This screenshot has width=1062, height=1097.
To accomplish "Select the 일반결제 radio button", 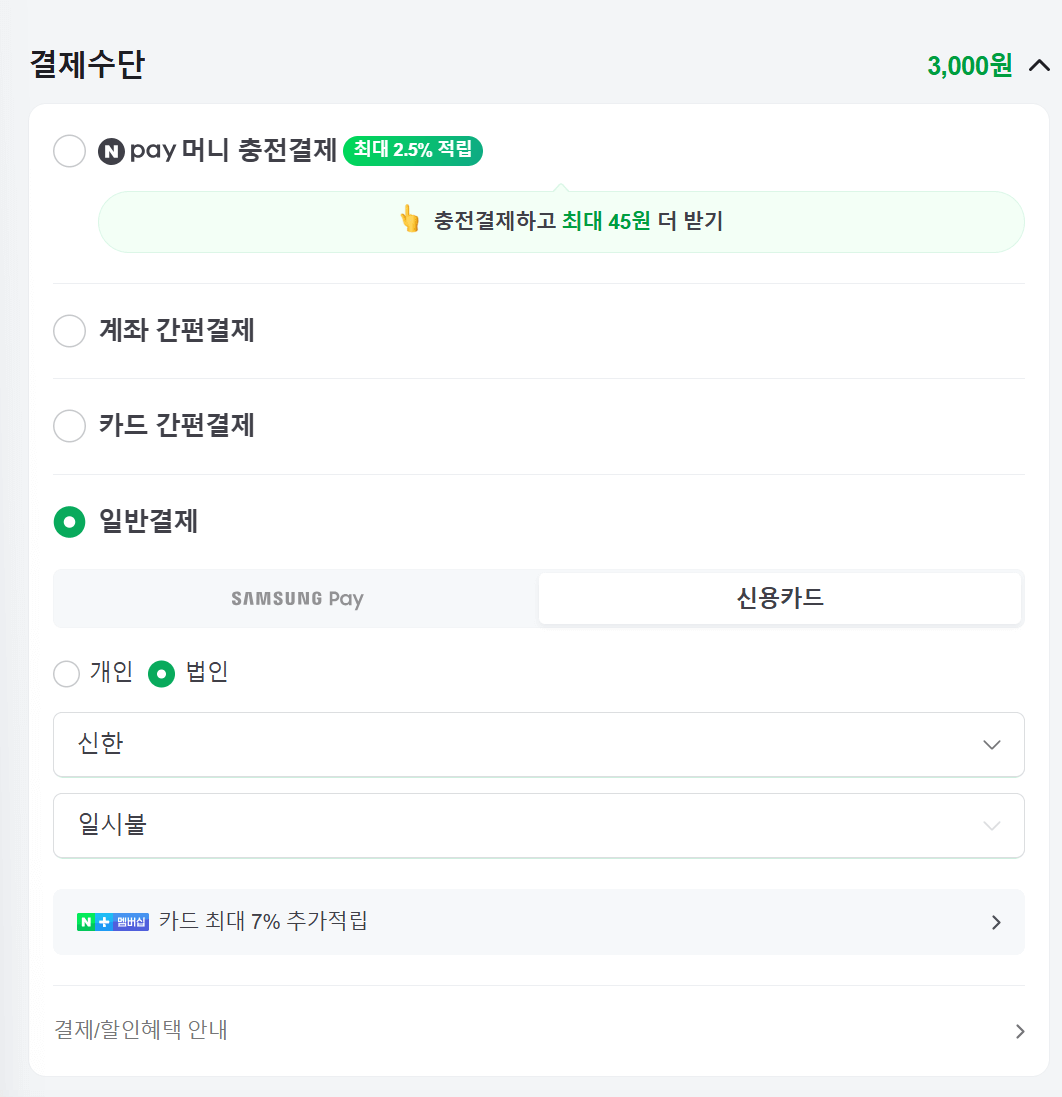I will [x=68, y=521].
